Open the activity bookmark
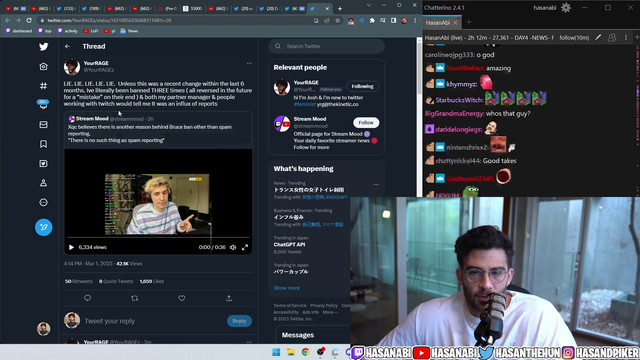The width and height of the screenshot is (640, 360). [x=67, y=31]
